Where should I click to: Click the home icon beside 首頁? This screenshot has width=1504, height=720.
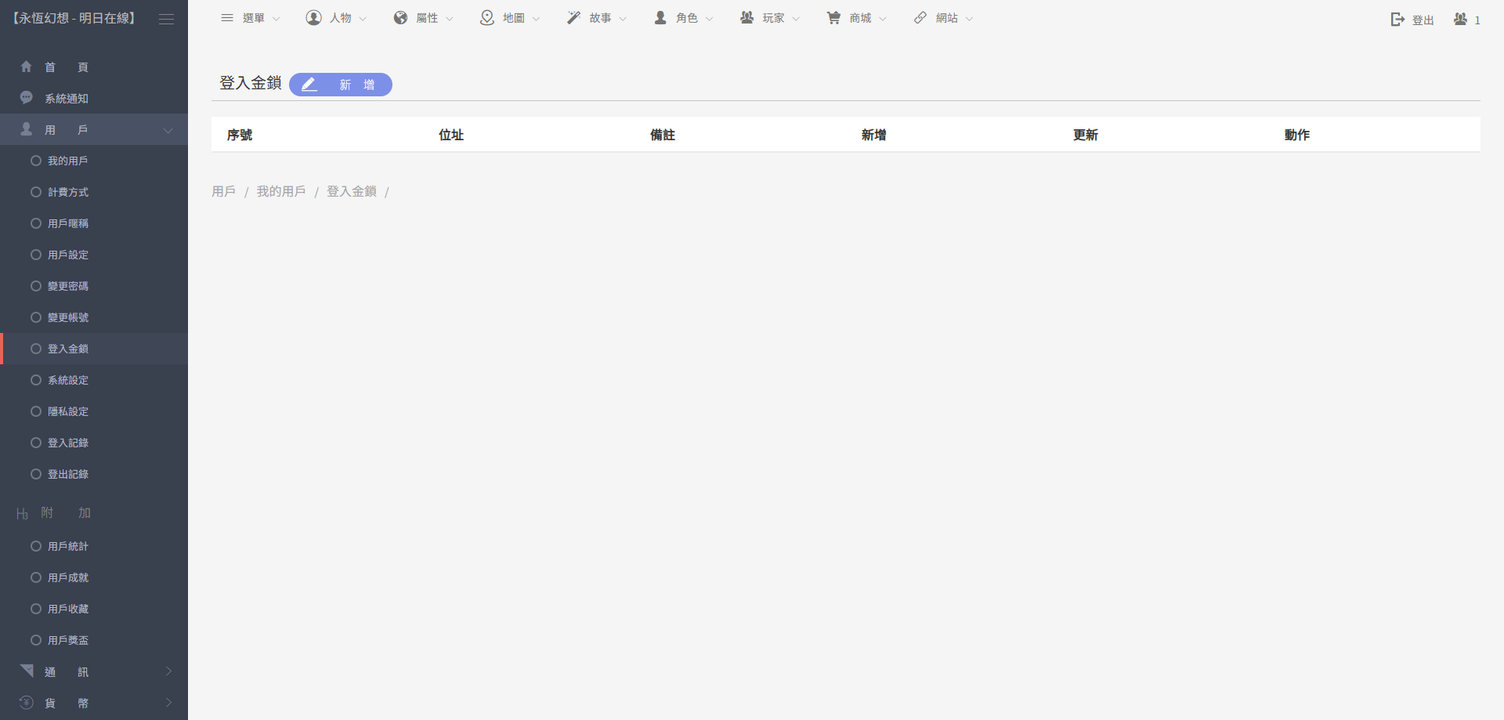pyautogui.click(x=27, y=67)
